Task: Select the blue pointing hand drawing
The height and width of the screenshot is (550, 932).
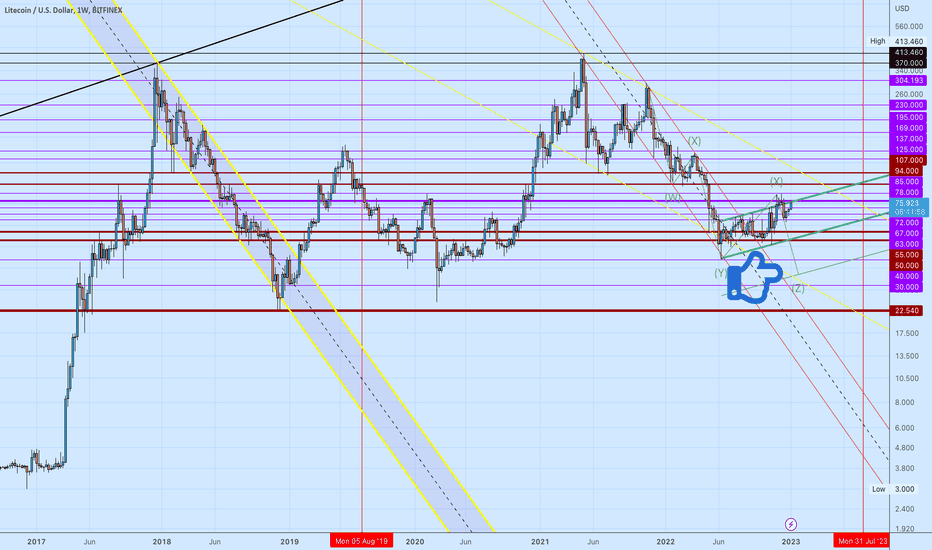Action: [754, 278]
